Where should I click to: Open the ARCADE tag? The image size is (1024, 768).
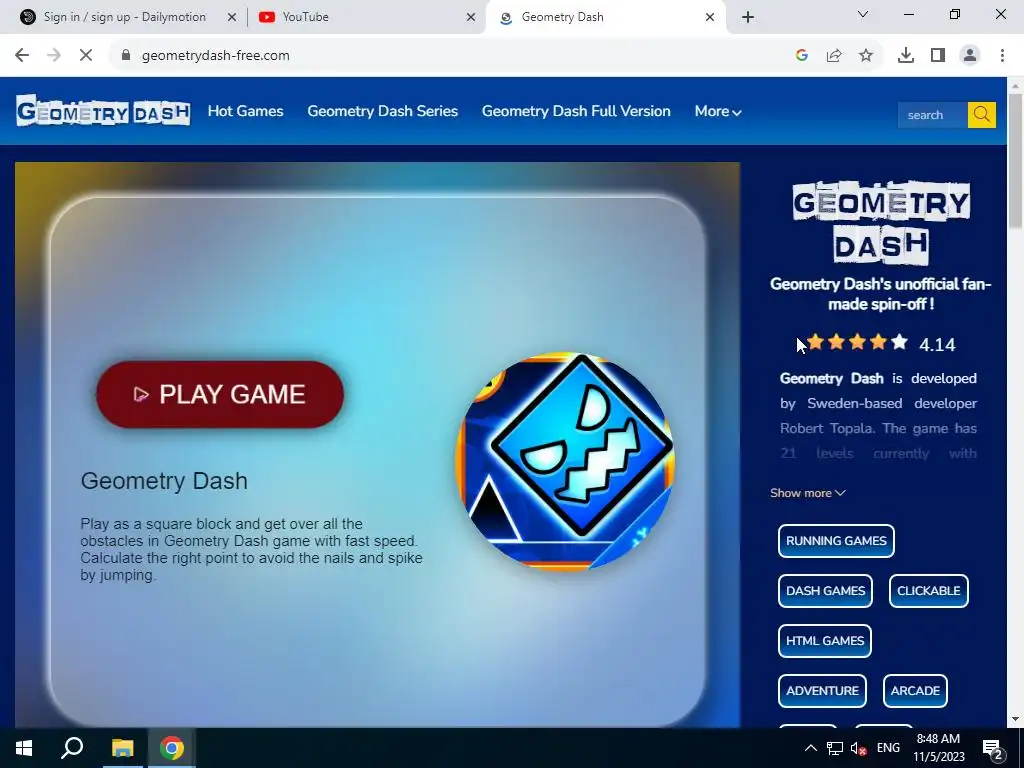point(915,691)
